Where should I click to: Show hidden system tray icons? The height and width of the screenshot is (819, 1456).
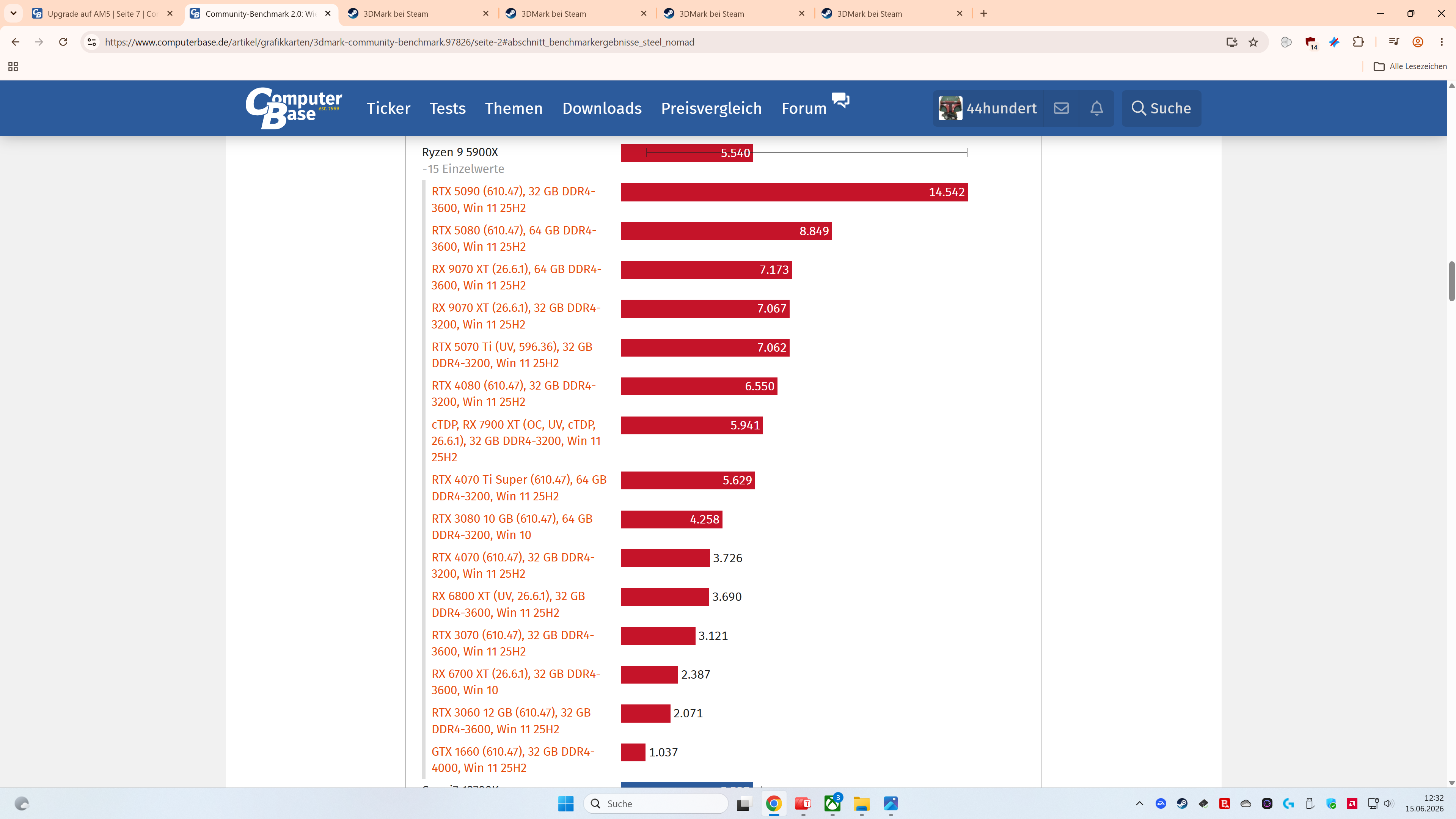click(1139, 803)
